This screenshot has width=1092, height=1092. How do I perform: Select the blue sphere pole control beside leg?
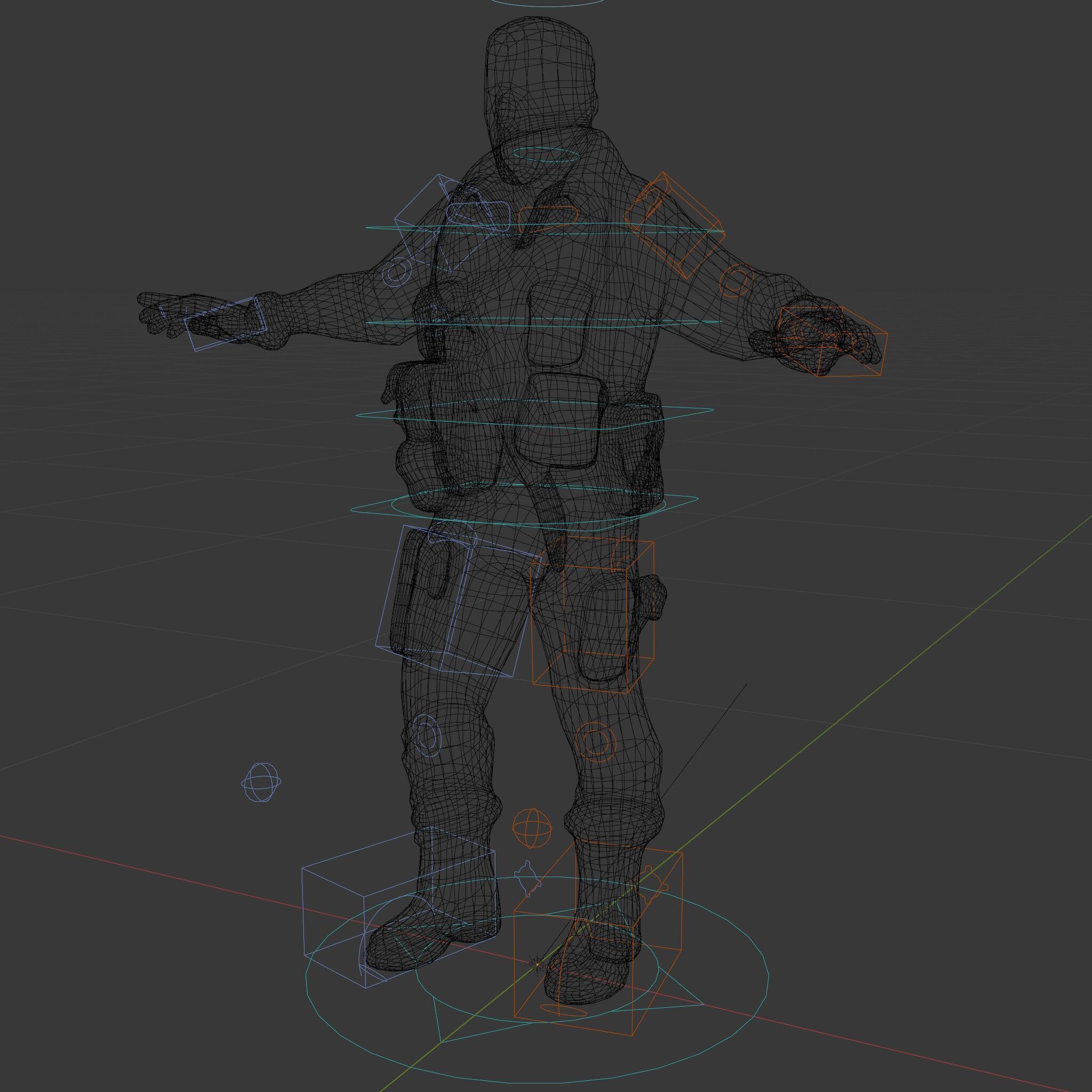point(261,782)
